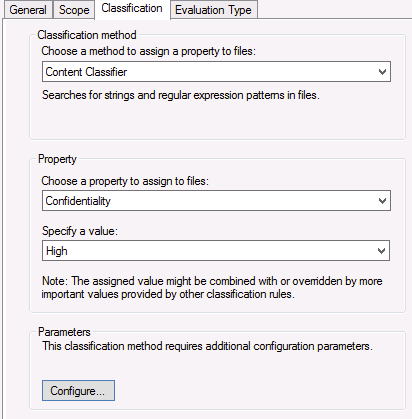Switch to the General tab

point(28,10)
